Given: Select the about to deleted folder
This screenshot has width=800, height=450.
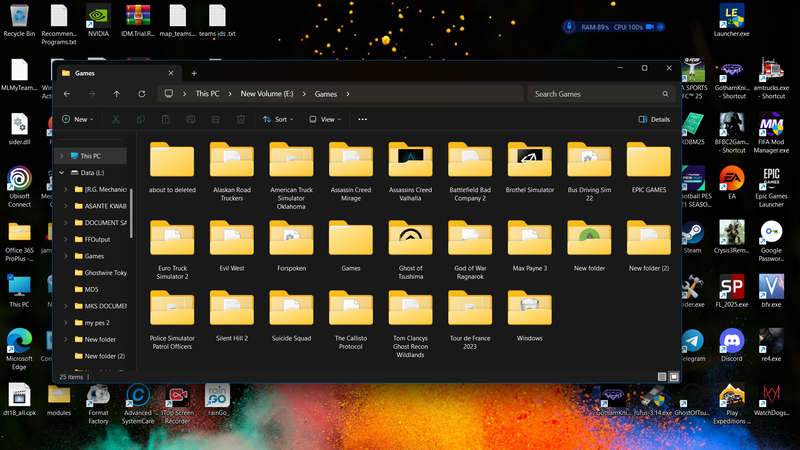Looking at the screenshot, I should pyautogui.click(x=172, y=168).
